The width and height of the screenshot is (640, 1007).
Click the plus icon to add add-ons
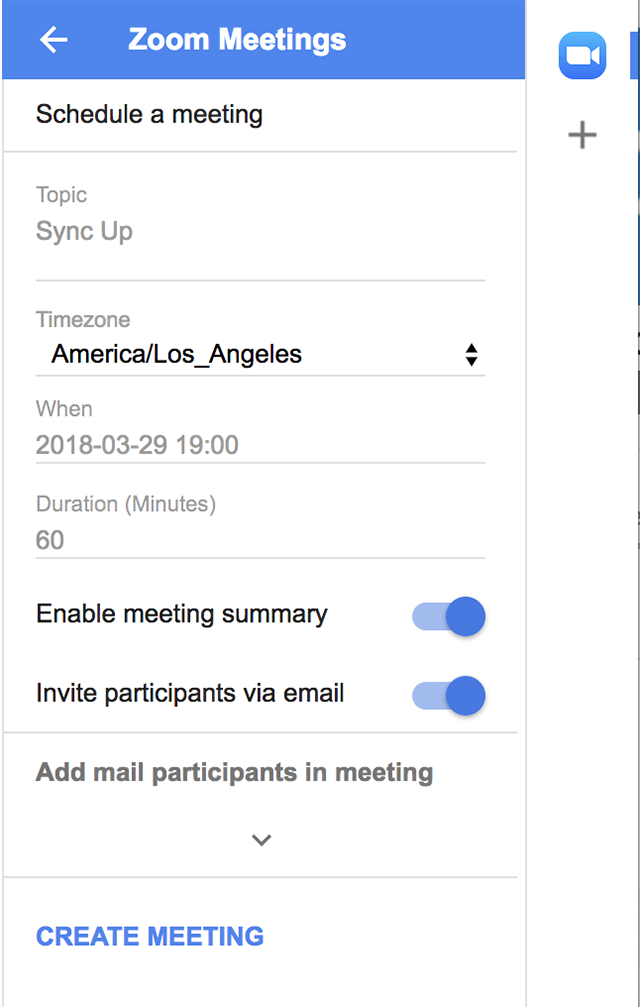[582, 135]
